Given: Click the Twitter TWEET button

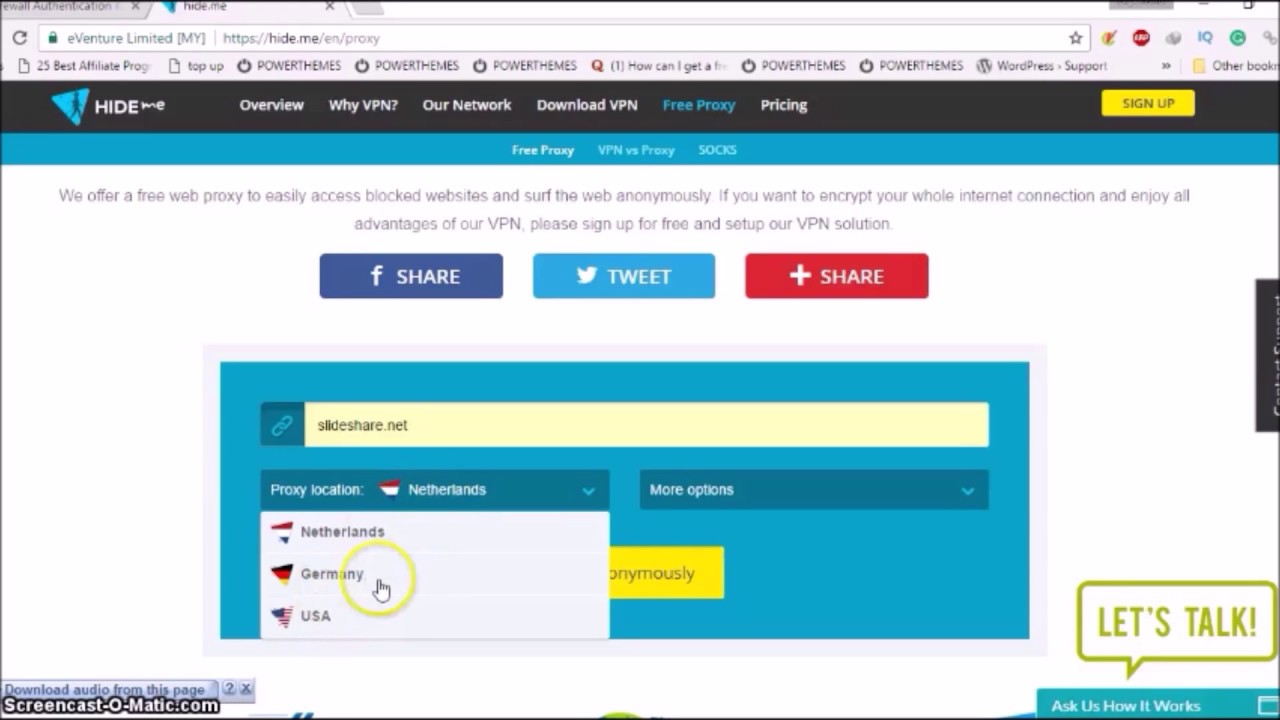Looking at the screenshot, I should click(x=624, y=276).
